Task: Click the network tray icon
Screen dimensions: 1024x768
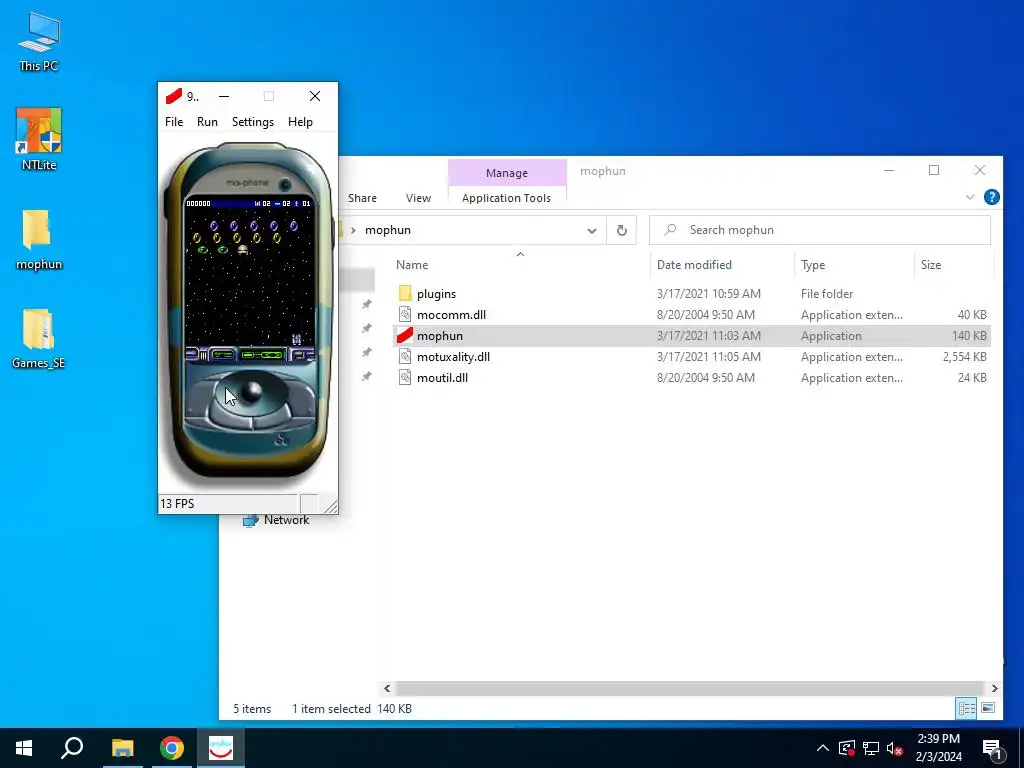Action: [x=871, y=748]
